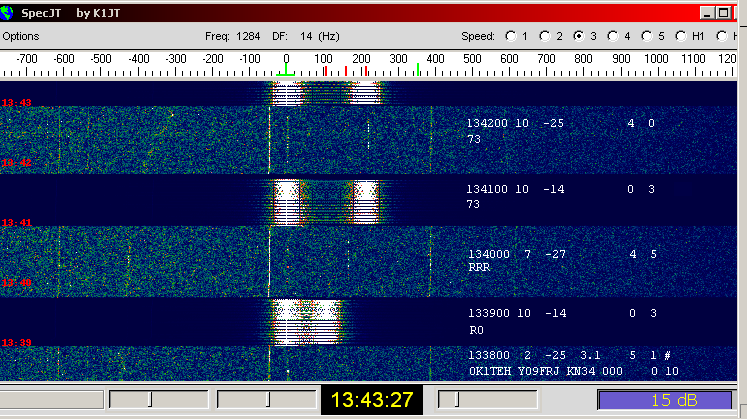Click the 0 Hz mark on frequency ruler
747x420 pixels.
pos(286,60)
